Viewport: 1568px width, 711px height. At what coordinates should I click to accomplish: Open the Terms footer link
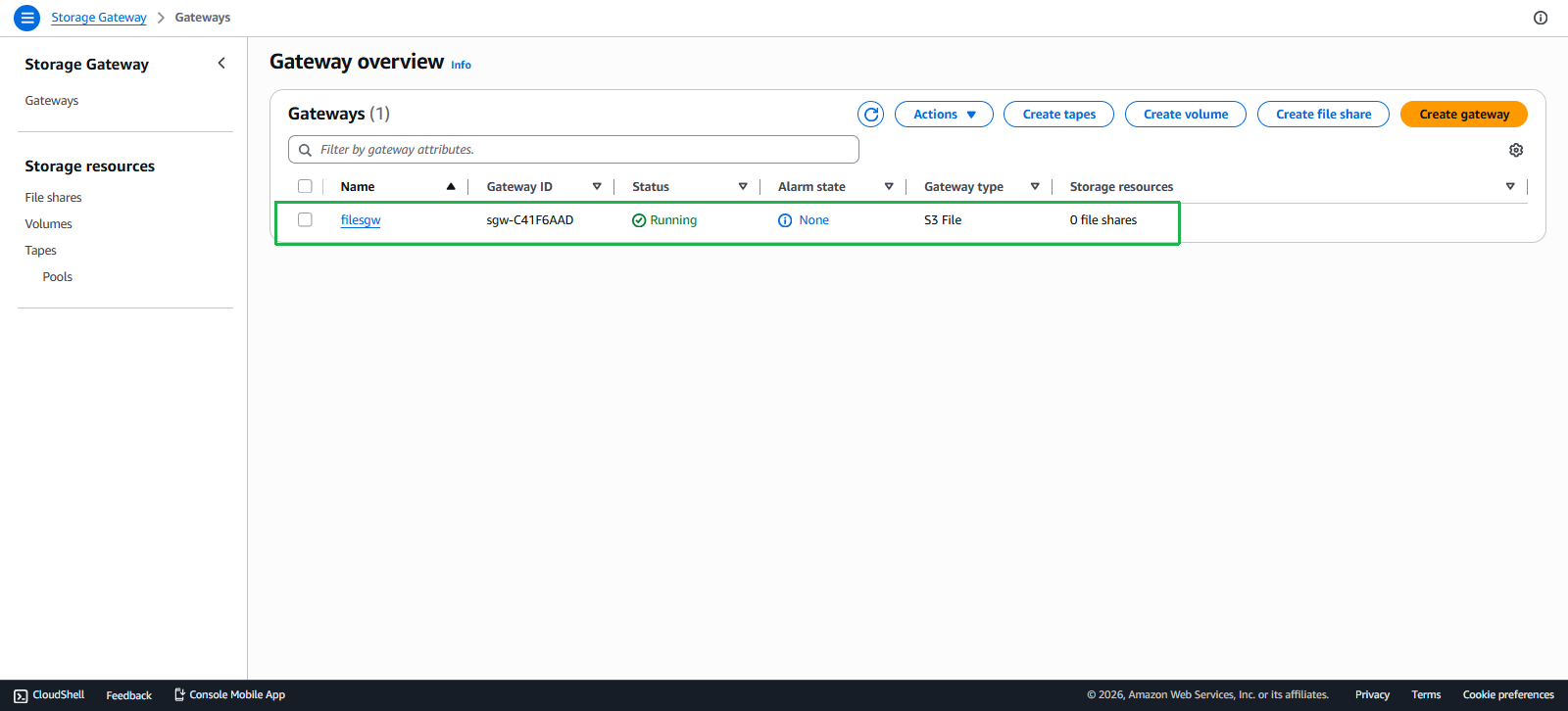(1426, 695)
